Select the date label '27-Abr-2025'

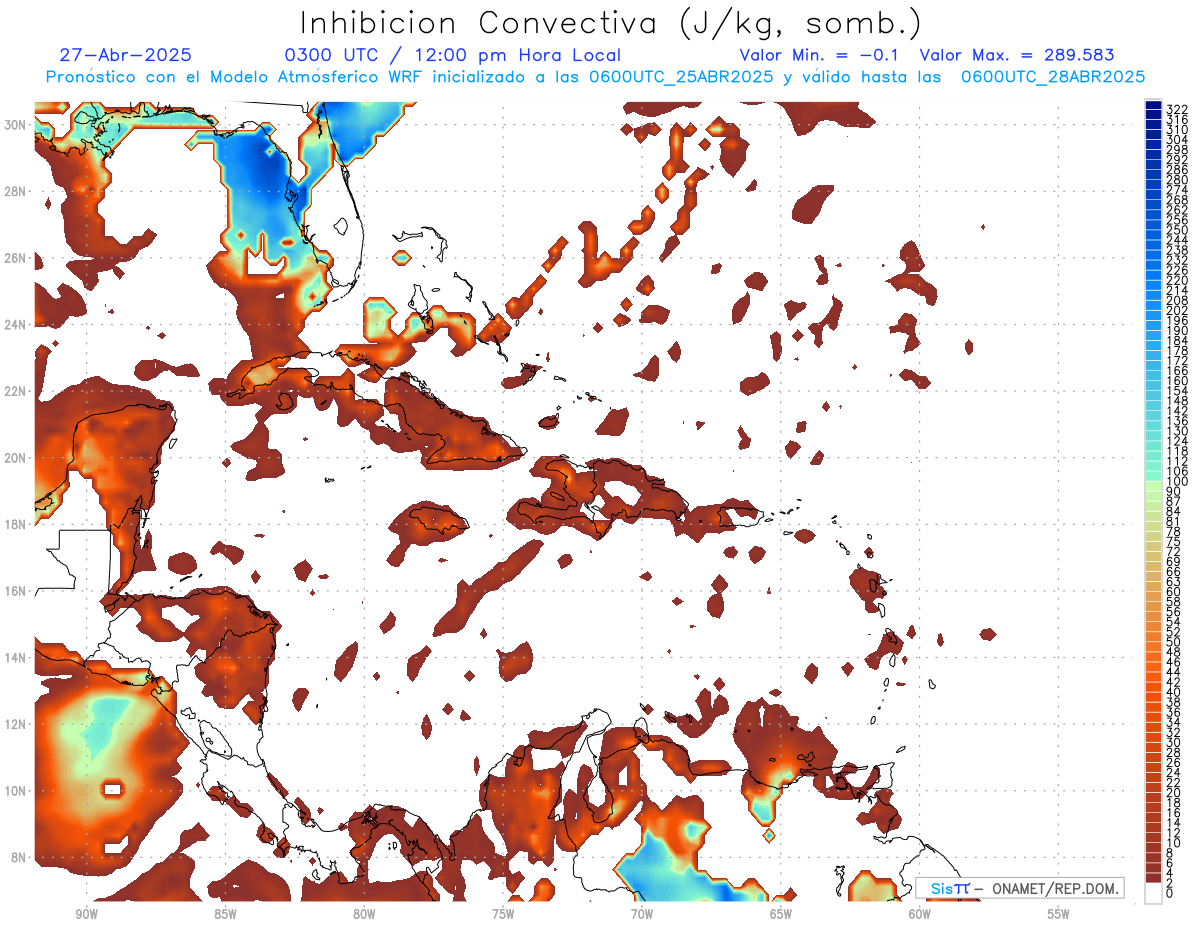[126, 56]
